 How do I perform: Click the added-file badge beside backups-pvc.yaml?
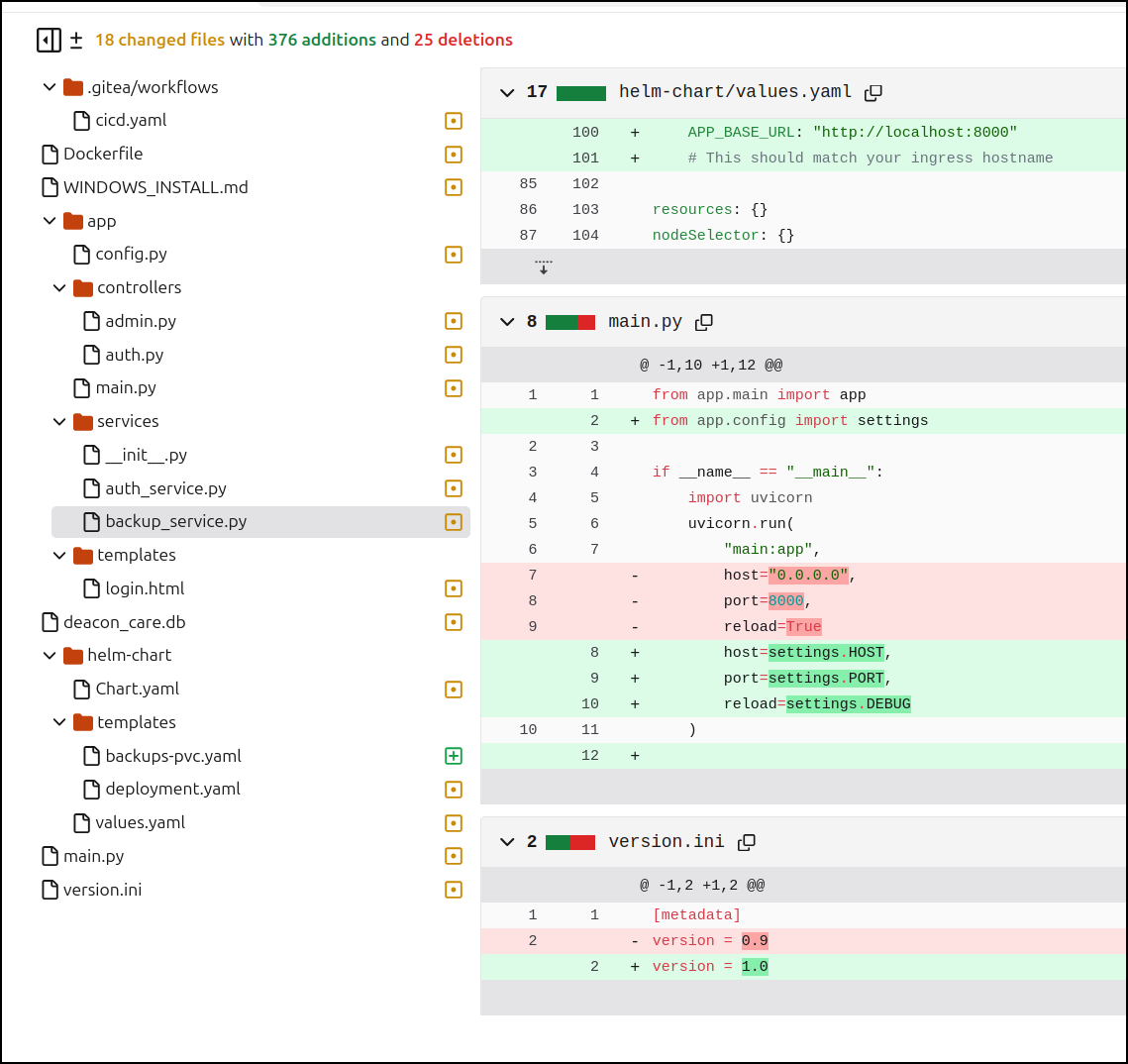point(454,756)
